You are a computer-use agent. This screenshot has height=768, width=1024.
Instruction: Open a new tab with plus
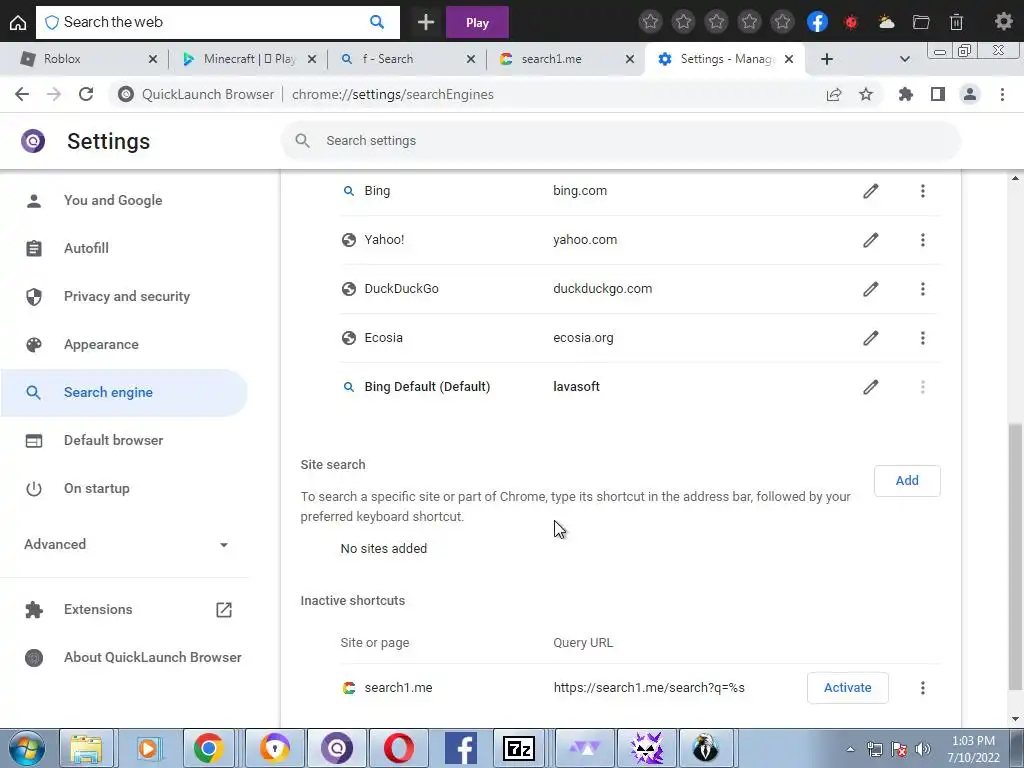[827, 59]
